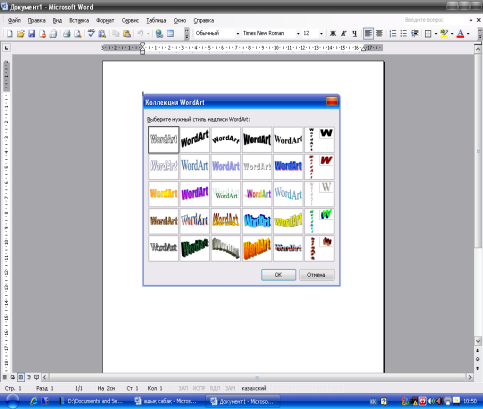
Task: Click the Undo arrow icon
Action: 140,34
